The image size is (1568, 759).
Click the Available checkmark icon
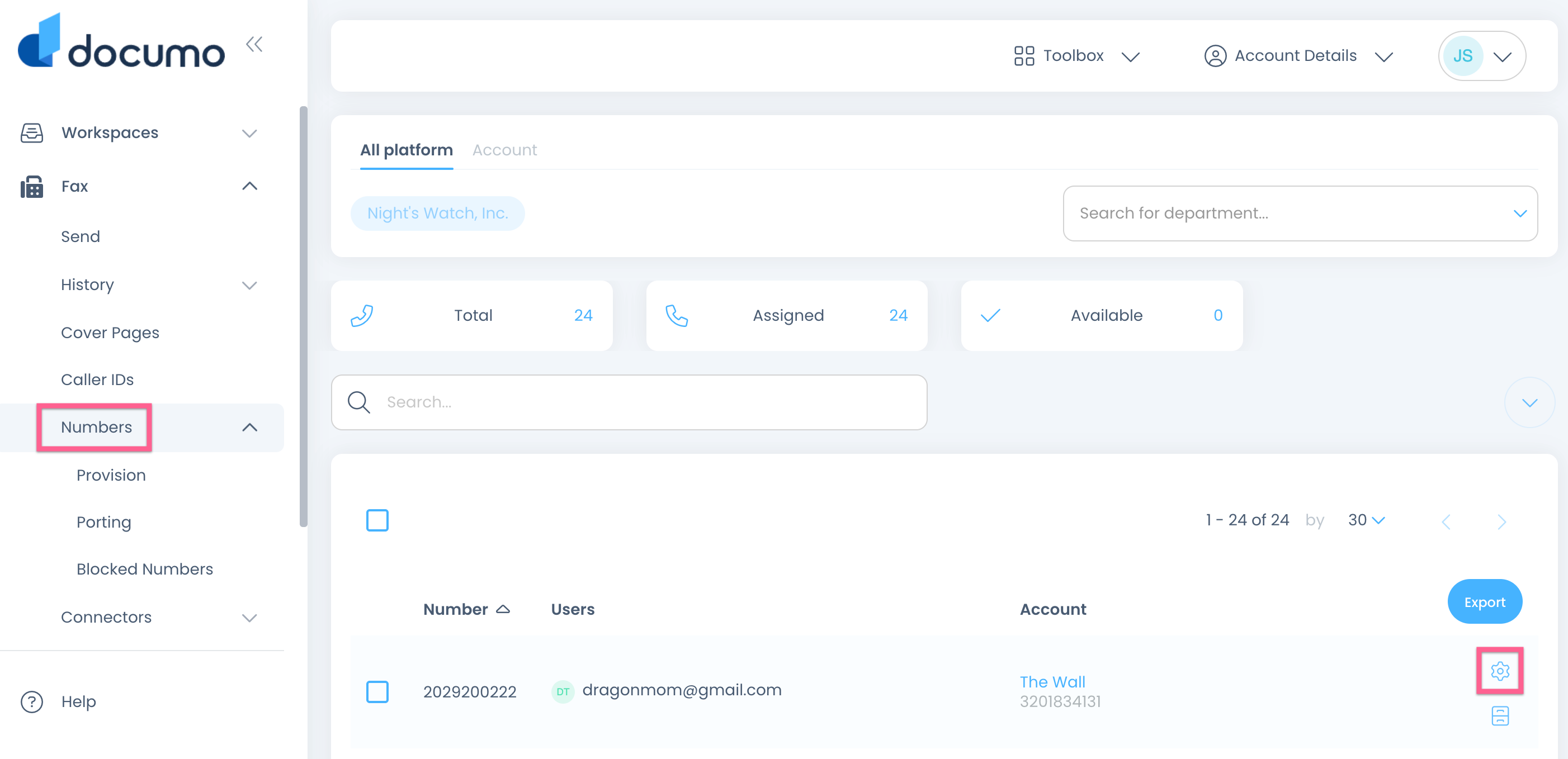[x=990, y=316]
